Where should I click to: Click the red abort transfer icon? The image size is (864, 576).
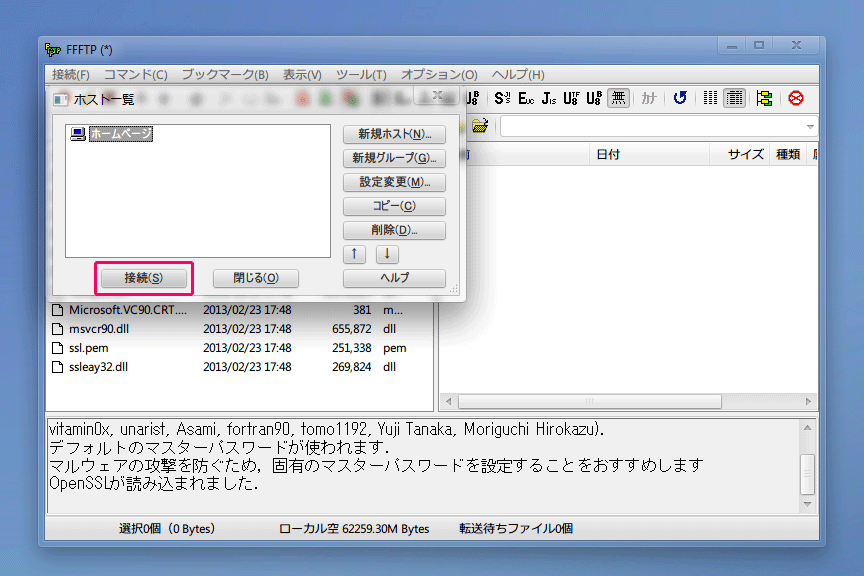(x=796, y=98)
